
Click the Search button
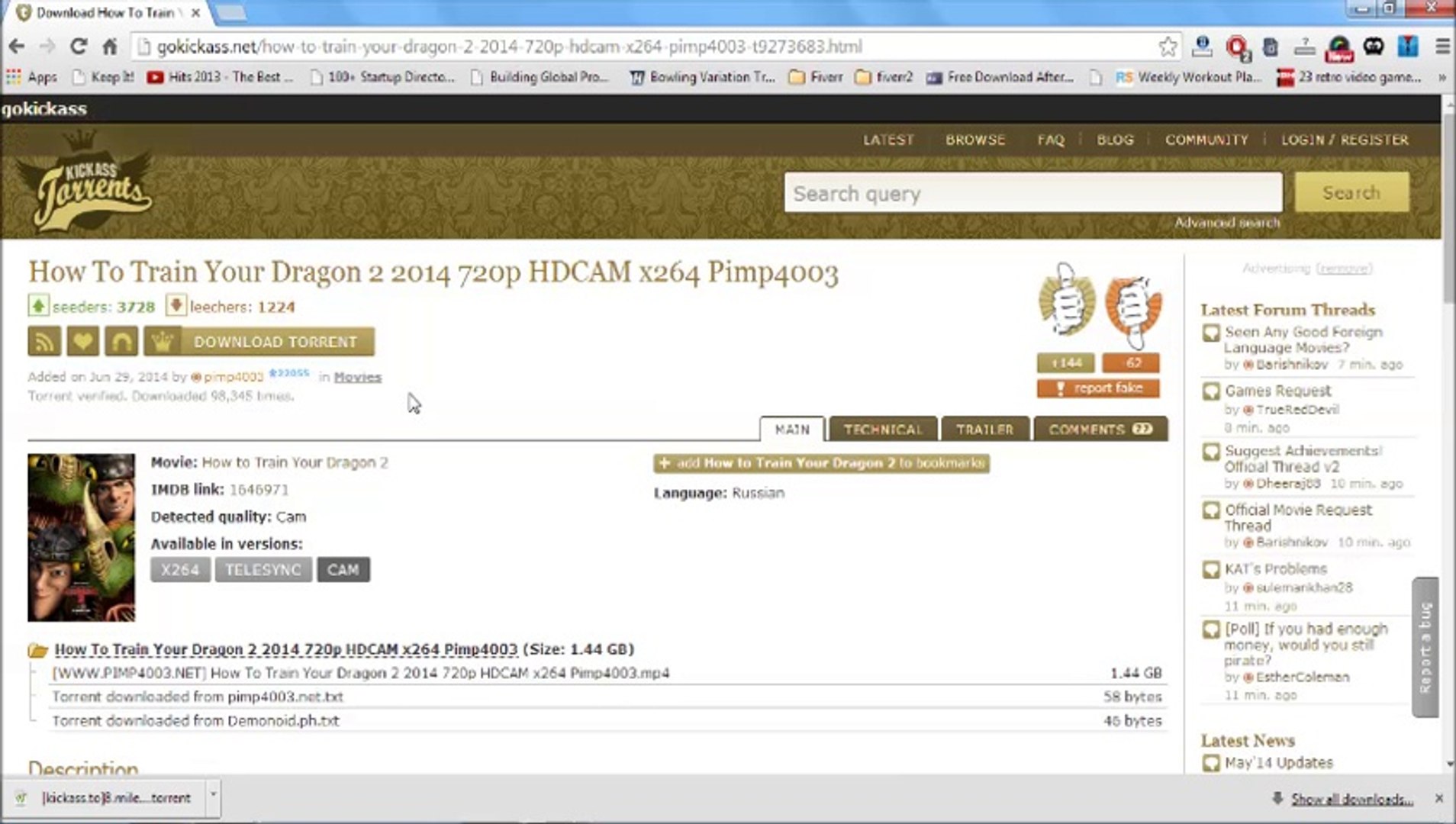(x=1351, y=192)
